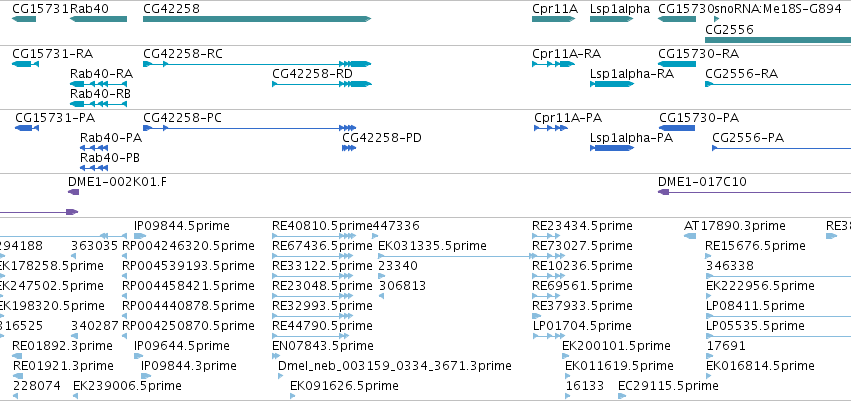Select the CG15731 gene arrow
The width and height of the screenshot is (851, 401).
point(24,19)
